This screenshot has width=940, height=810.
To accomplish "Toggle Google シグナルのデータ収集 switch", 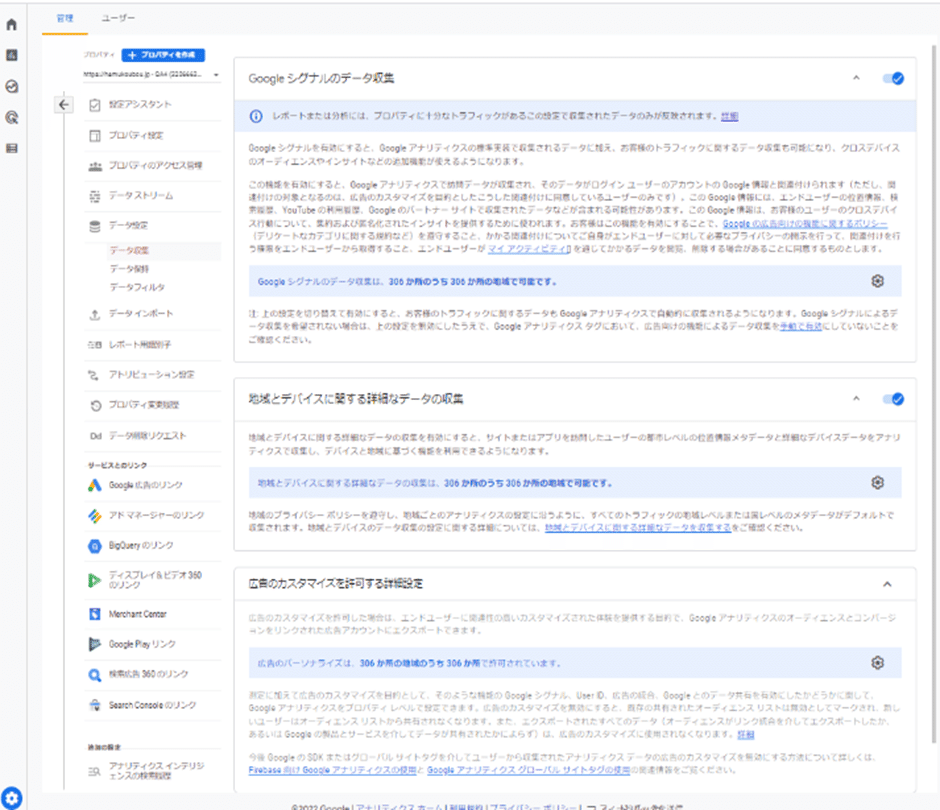I will (893, 79).
